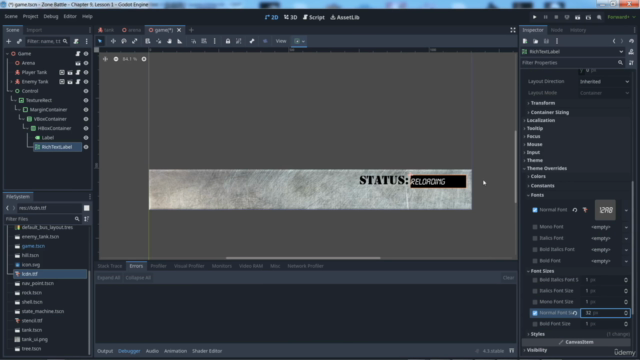This screenshot has height=360, width=640.
Task: Toggle distraction-free mode icon
Action: coord(513,30)
